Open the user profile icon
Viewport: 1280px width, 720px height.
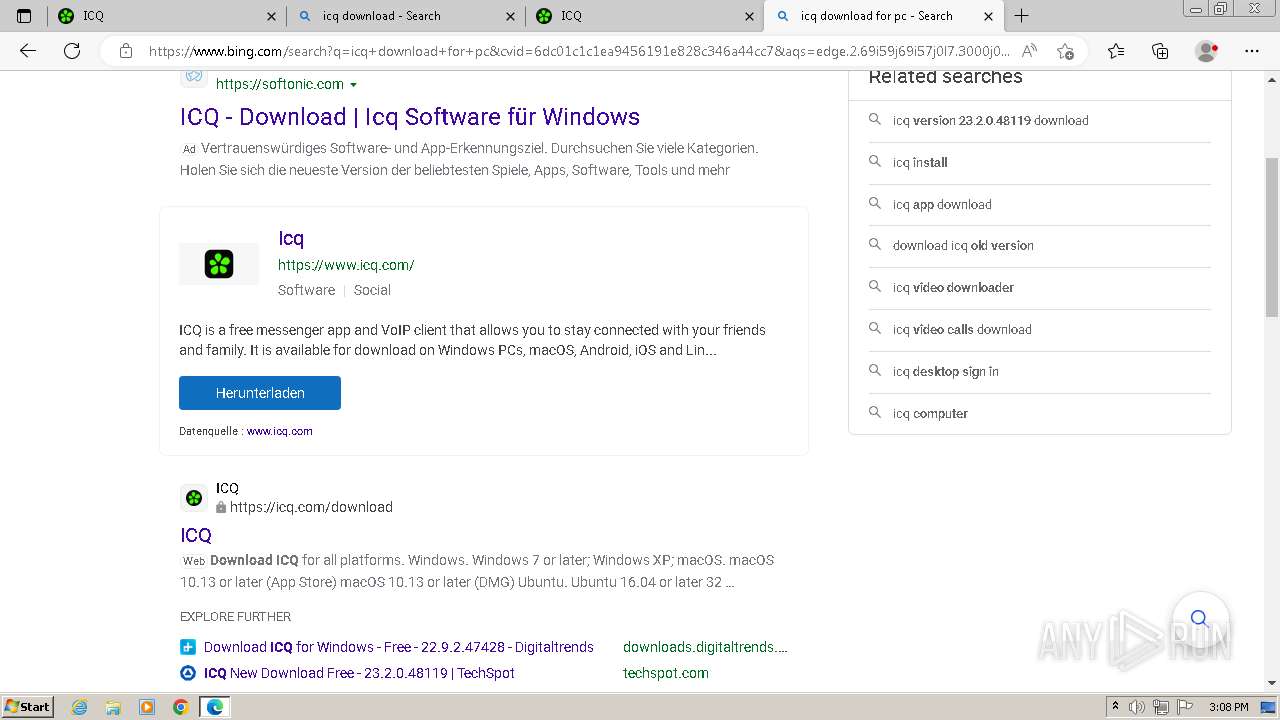[x=1207, y=51]
